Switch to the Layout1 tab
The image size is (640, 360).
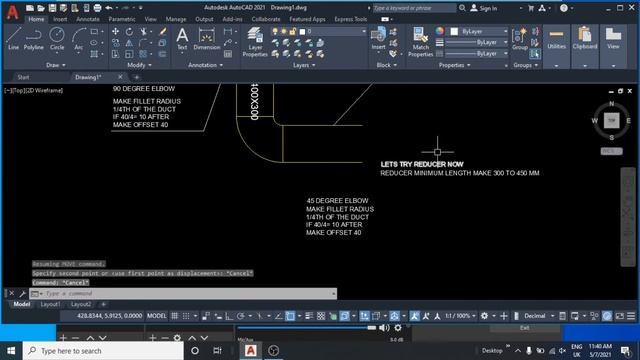[50, 304]
